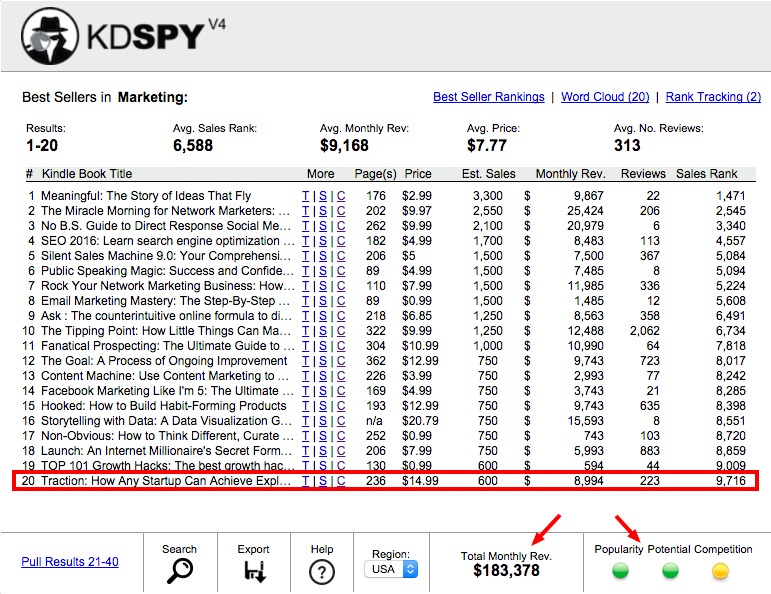This screenshot has width=771, height=594.
Task: Click monthly revenue value 25,424
Action: pyautogui.click(x=585, y=211)
